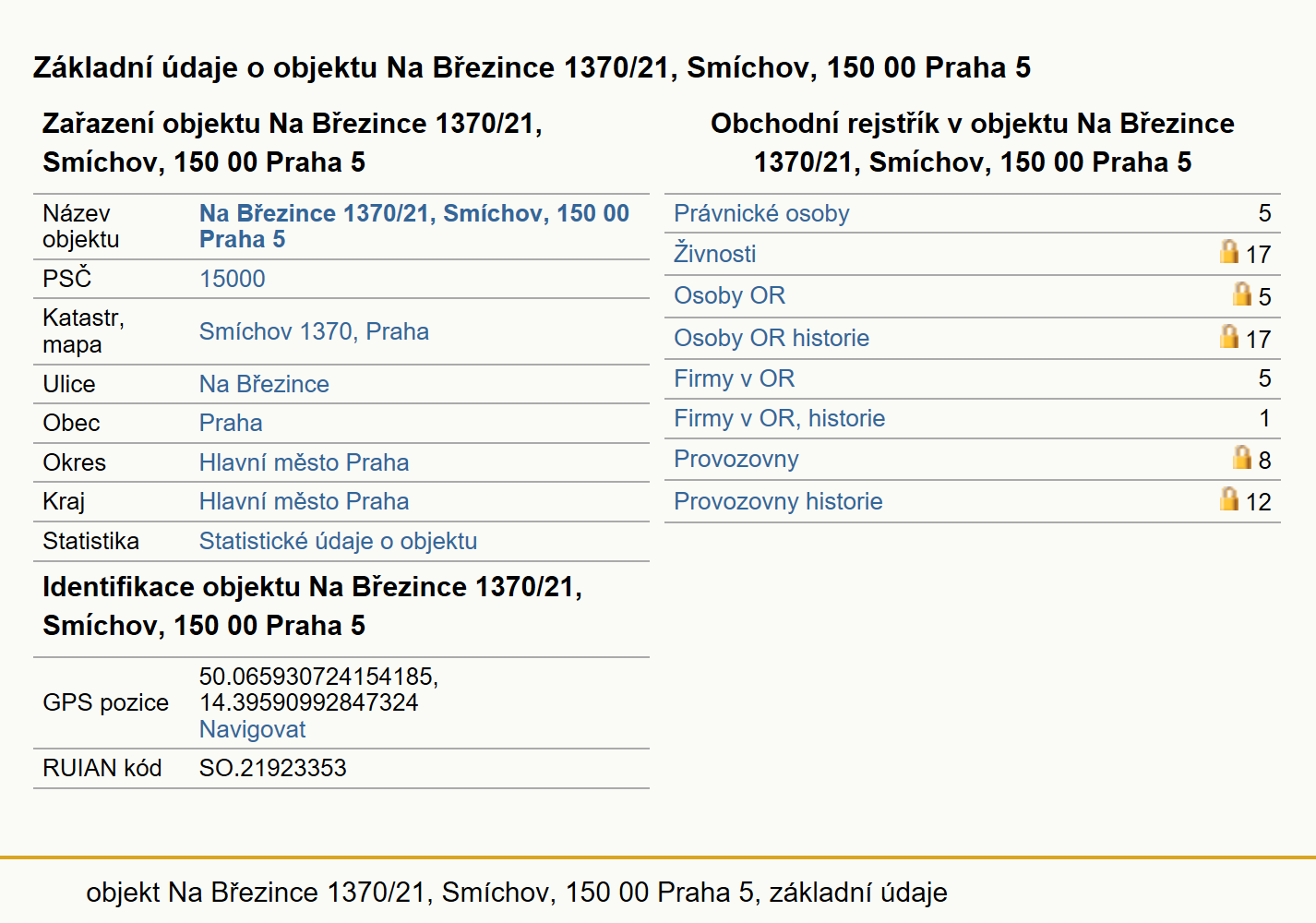This screenshot has width=1316, height=923.
Task: Open Firmy v OR, historie
Action: tap(779, 418)
